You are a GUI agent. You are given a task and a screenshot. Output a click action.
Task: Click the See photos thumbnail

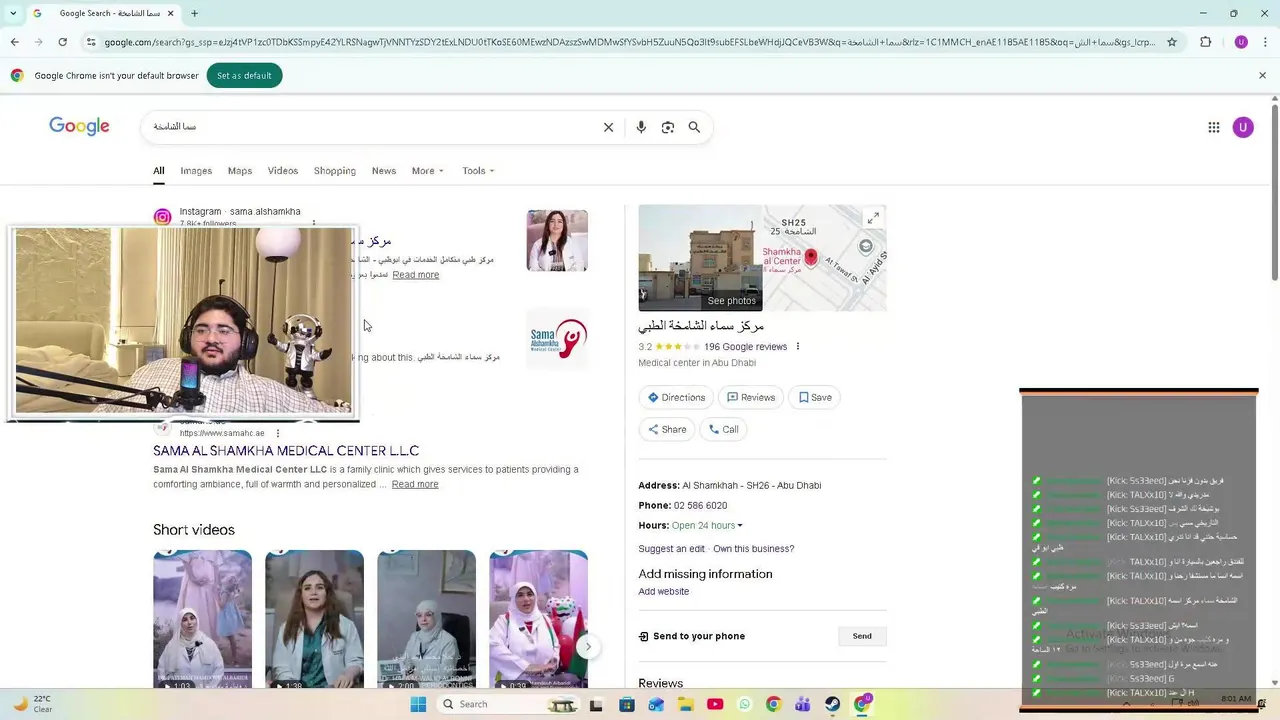click(x=700, y=258)
